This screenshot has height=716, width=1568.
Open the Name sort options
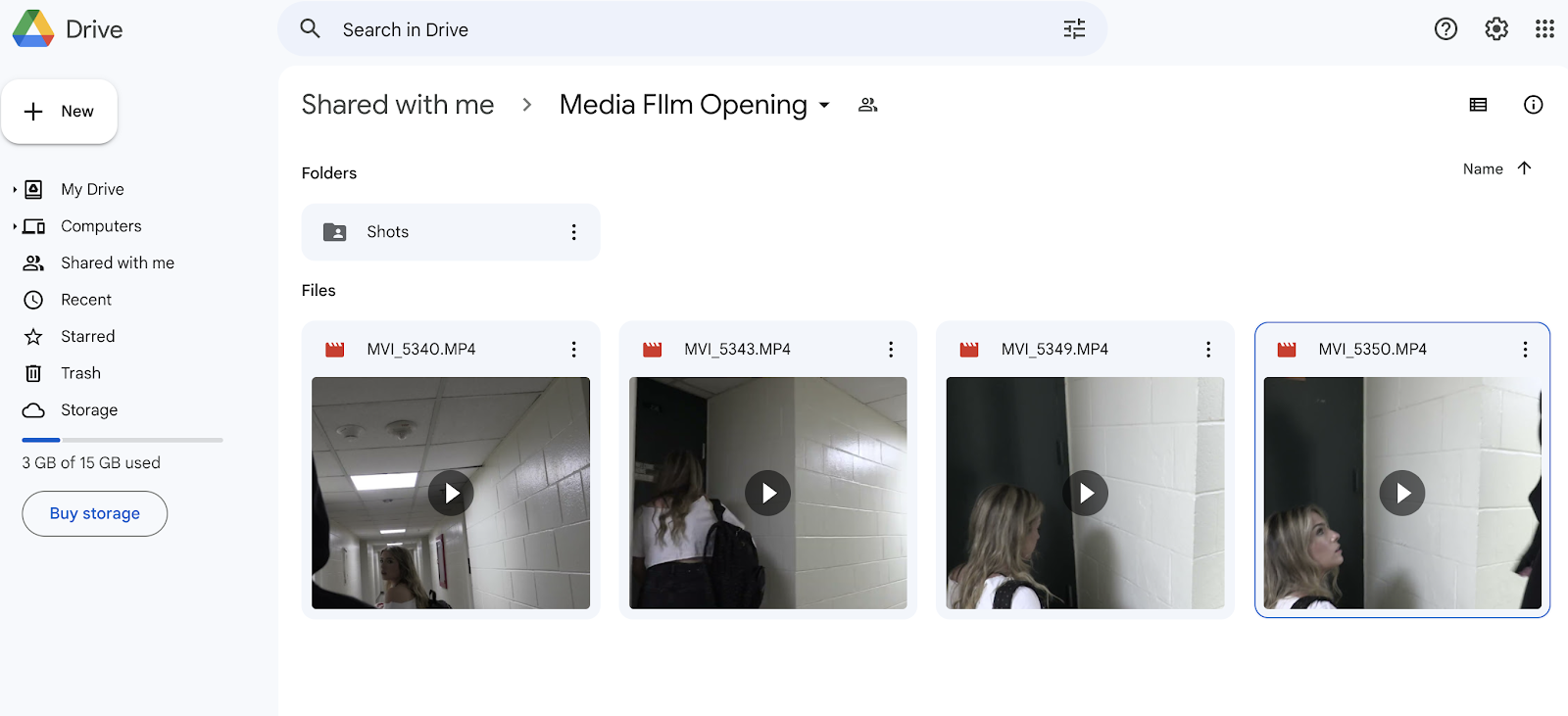pyautogui.click(x=1483, y=168)
